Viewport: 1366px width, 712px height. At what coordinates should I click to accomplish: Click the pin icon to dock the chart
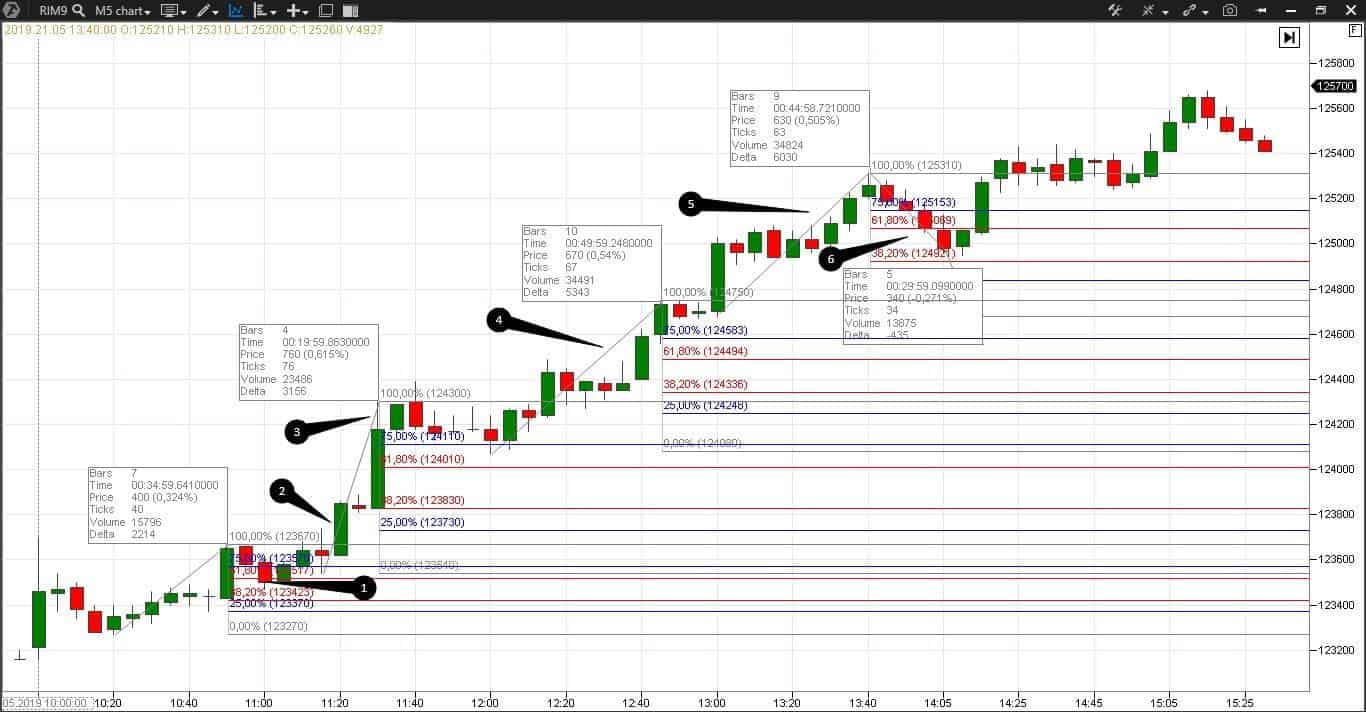(x=1262, y=11)
